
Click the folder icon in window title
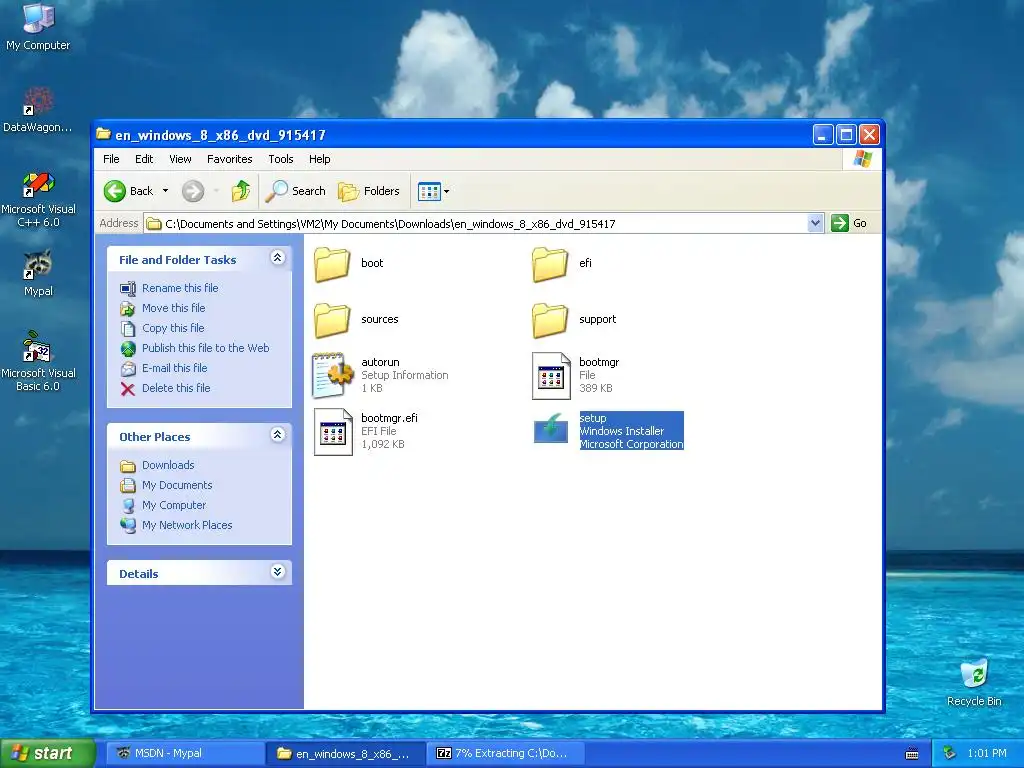103,135
